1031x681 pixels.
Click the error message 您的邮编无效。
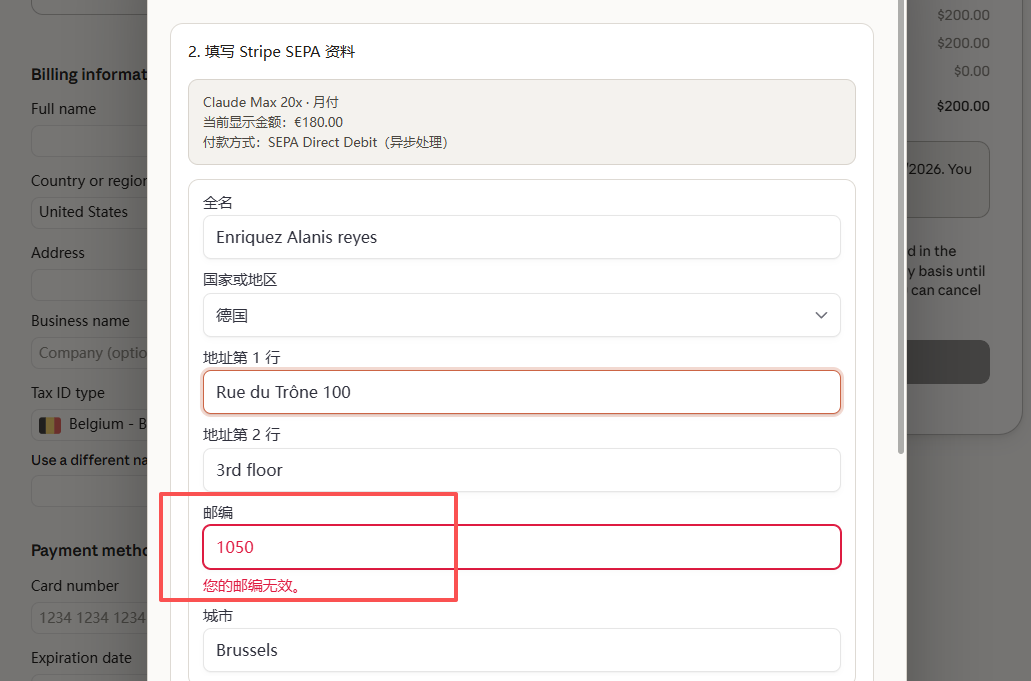click(x=253, y=585)
